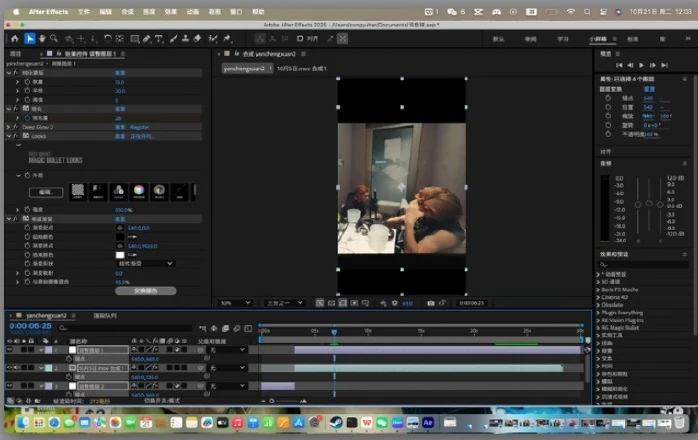Click the current time indicator in timeline
The height and width of the screenshot is (440, 698).
pos(334,332)
